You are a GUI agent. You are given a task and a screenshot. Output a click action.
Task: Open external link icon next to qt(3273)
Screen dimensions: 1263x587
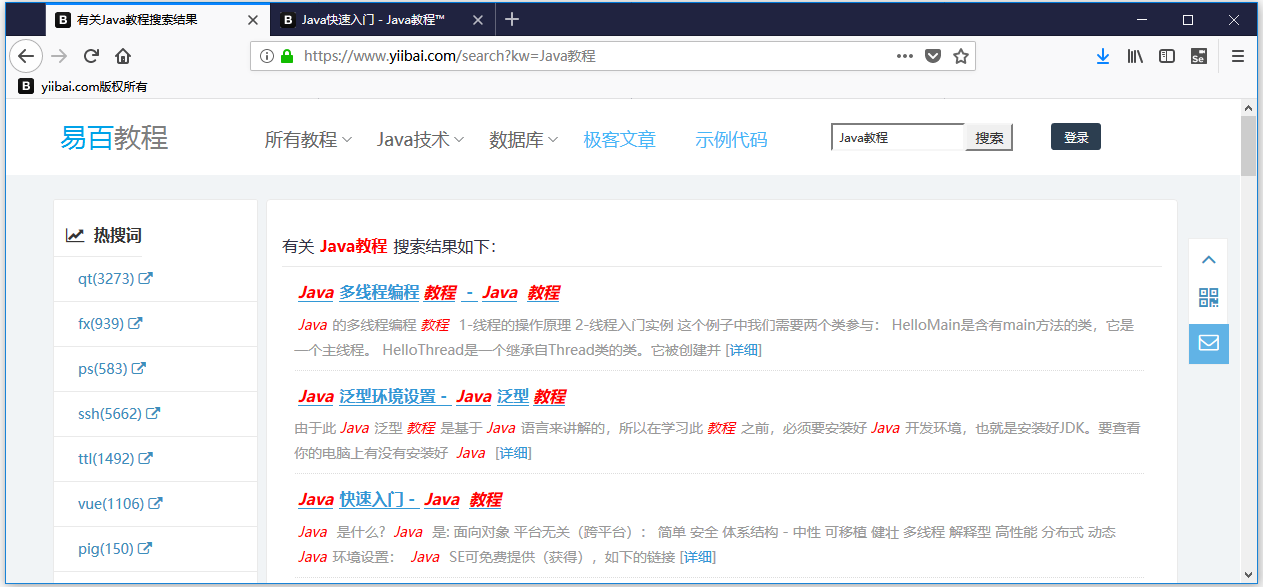(146, 279)
